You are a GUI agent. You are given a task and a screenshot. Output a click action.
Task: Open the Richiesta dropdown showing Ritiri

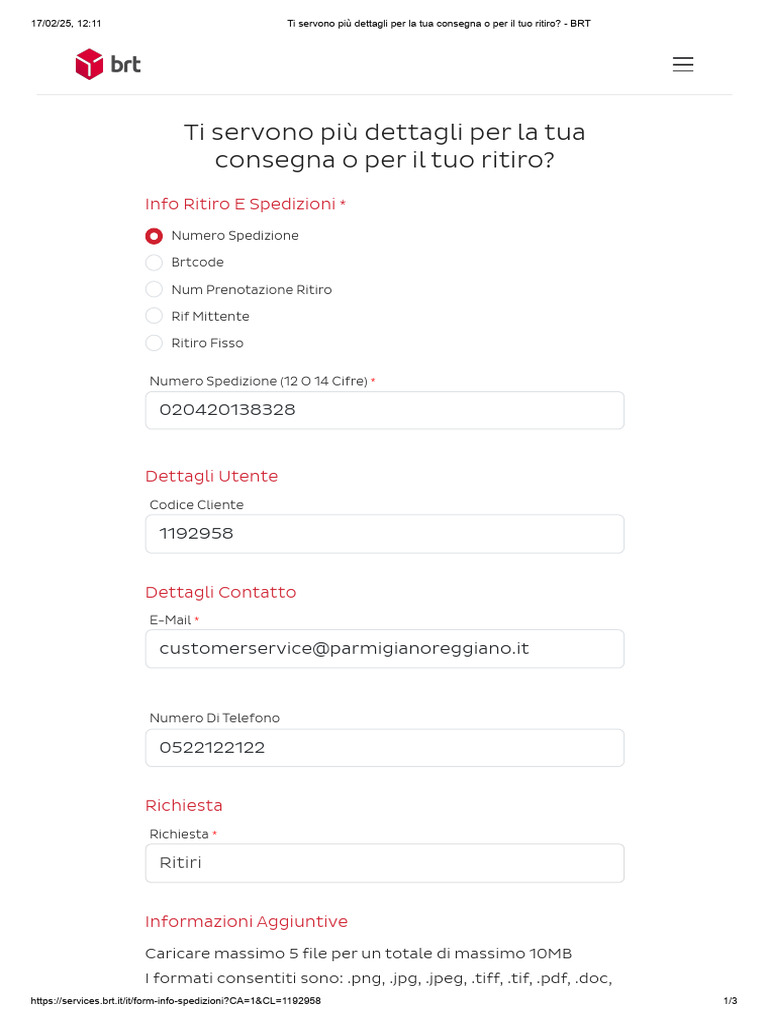tap(384, 863)
